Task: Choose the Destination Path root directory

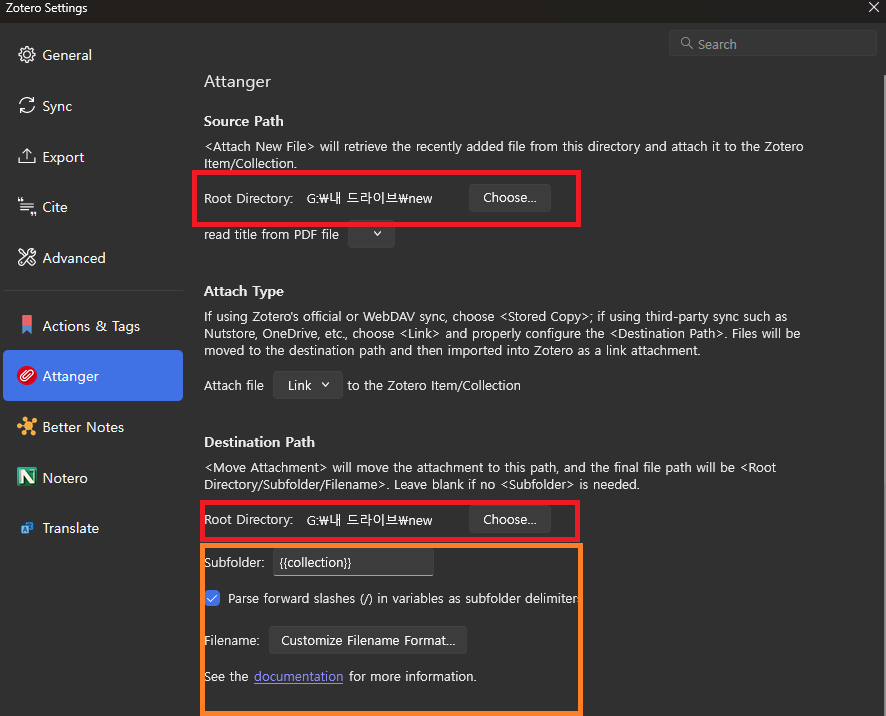Action: pyautogui.click(x=509, y=520)
